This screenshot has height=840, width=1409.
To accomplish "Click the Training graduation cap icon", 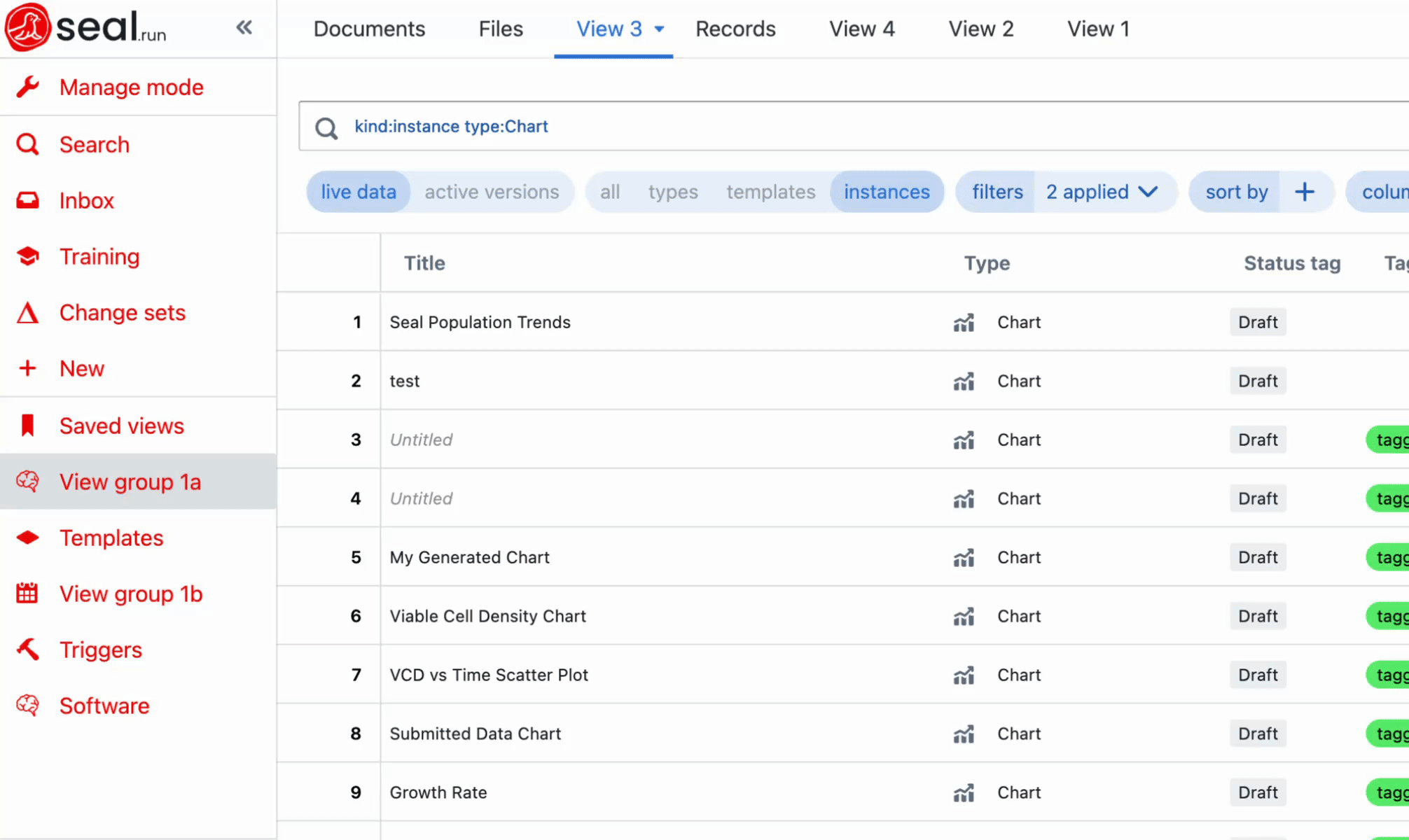I will click(x=28, y=257).
